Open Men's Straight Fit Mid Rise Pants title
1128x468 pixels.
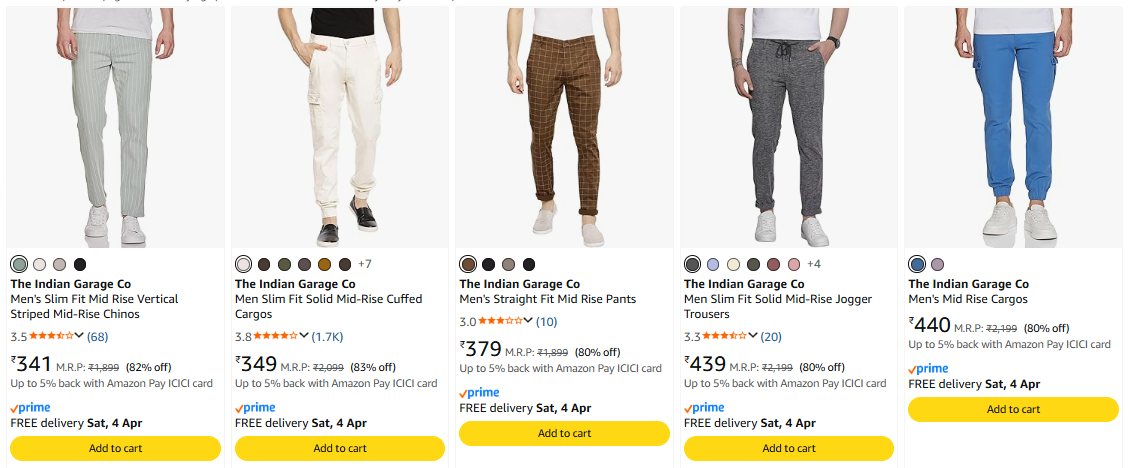click(548, 299)
